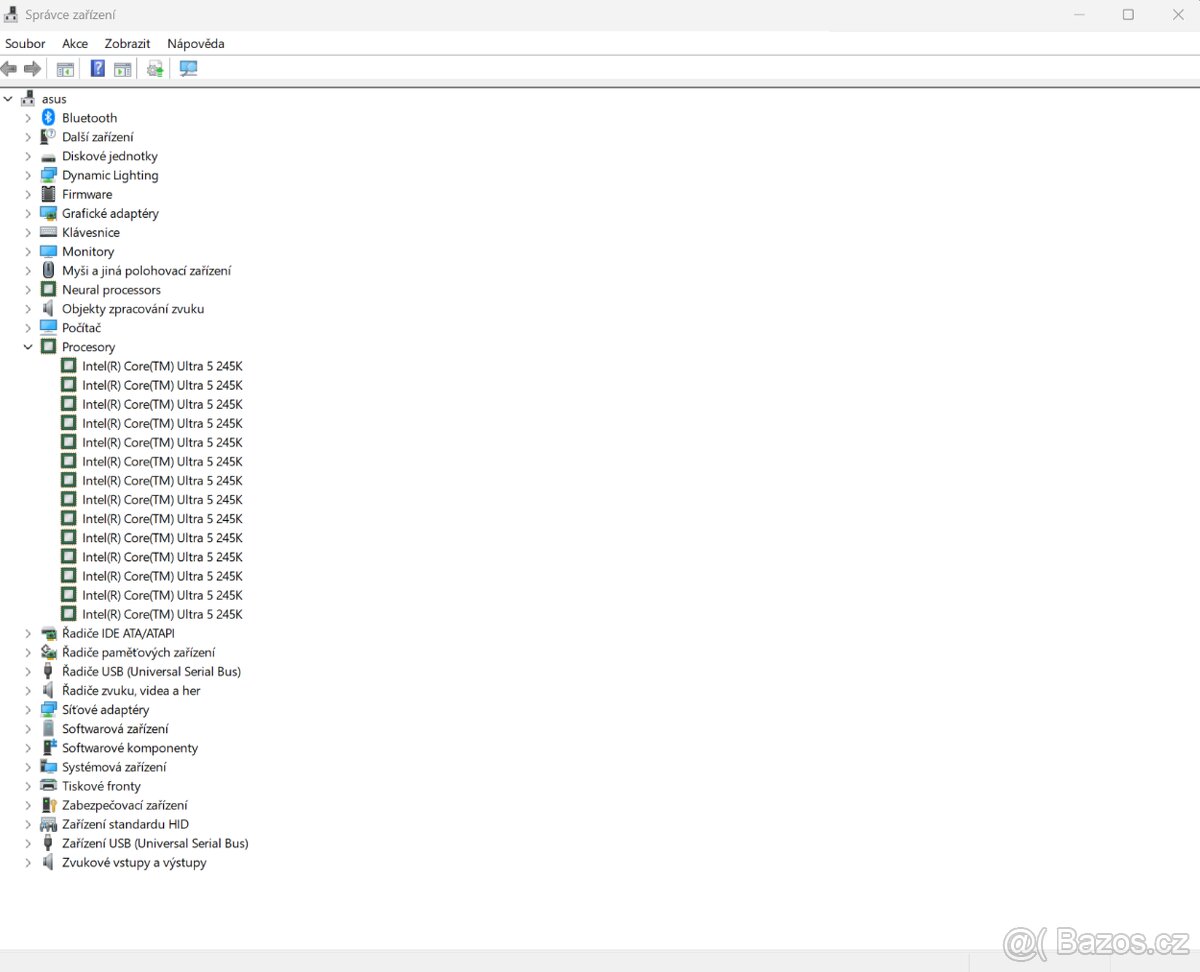Select the Počítač tree label
1200x972 pixels.
pos(81,328)
